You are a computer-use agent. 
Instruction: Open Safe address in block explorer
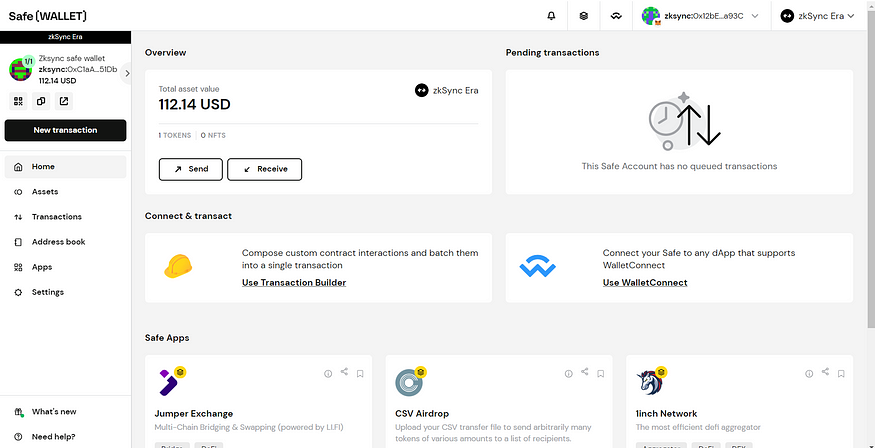pyautogui.click(x=64, y=101)
